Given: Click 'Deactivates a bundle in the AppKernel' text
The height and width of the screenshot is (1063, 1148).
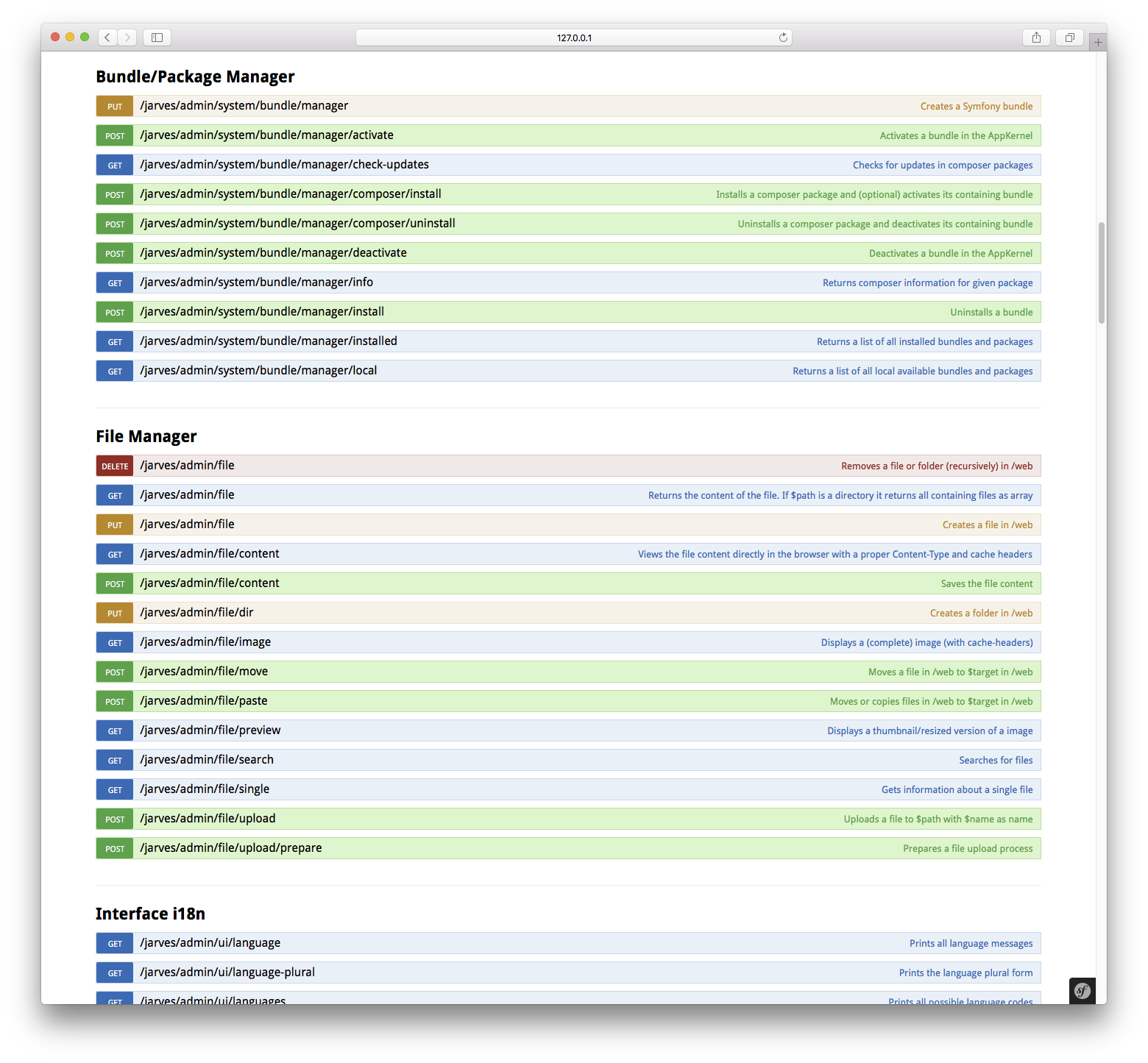Looking at the screenshot, I should tap(951, 254).
